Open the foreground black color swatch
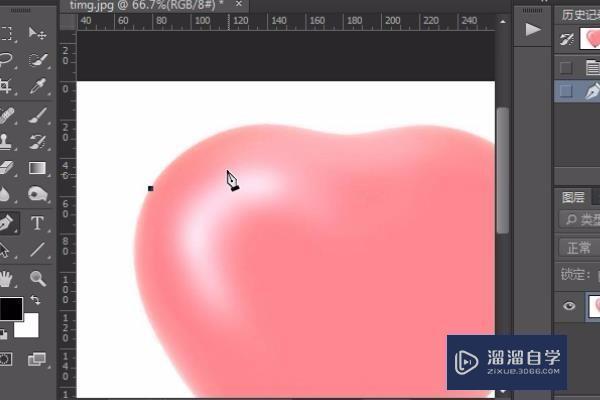The image size is (600, 400). (10, 308)
